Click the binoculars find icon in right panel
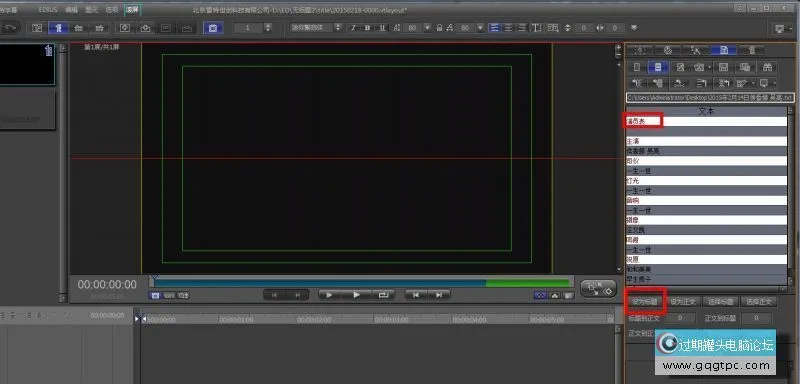This screenshot has width=800, height=384. [x=767, y=67]
